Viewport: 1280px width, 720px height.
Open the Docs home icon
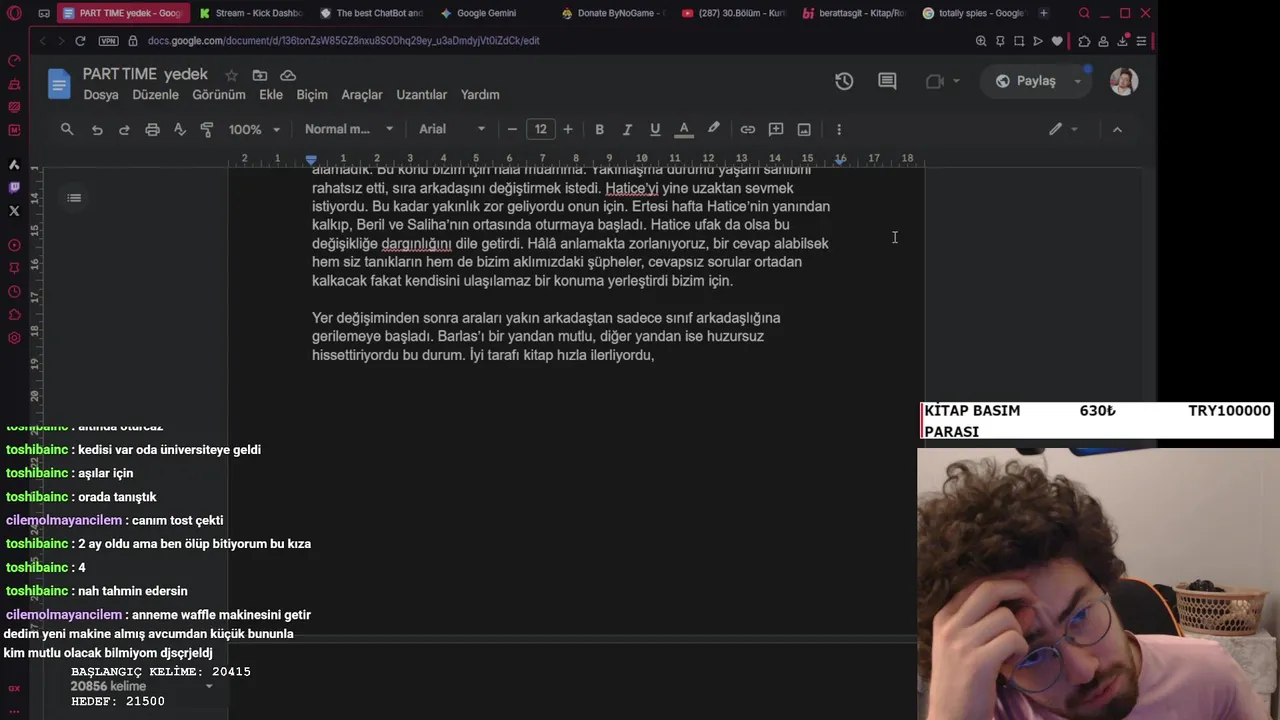tap(59, 84)
